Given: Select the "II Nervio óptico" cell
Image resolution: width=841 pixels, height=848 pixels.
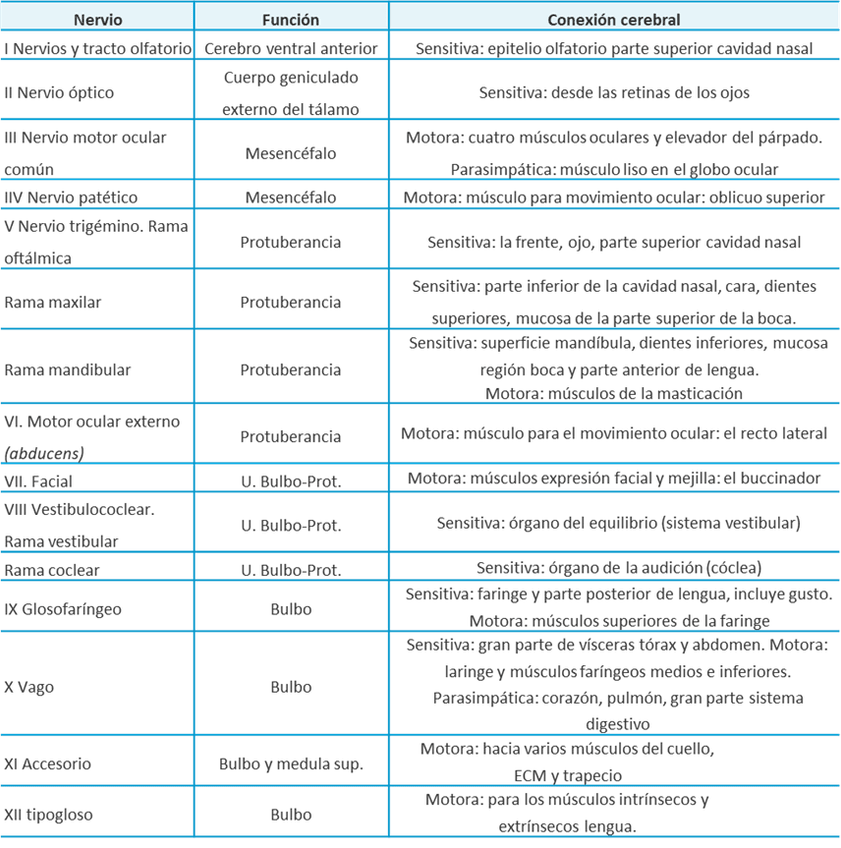Looking at the screenshot, I should coord(60,92).
